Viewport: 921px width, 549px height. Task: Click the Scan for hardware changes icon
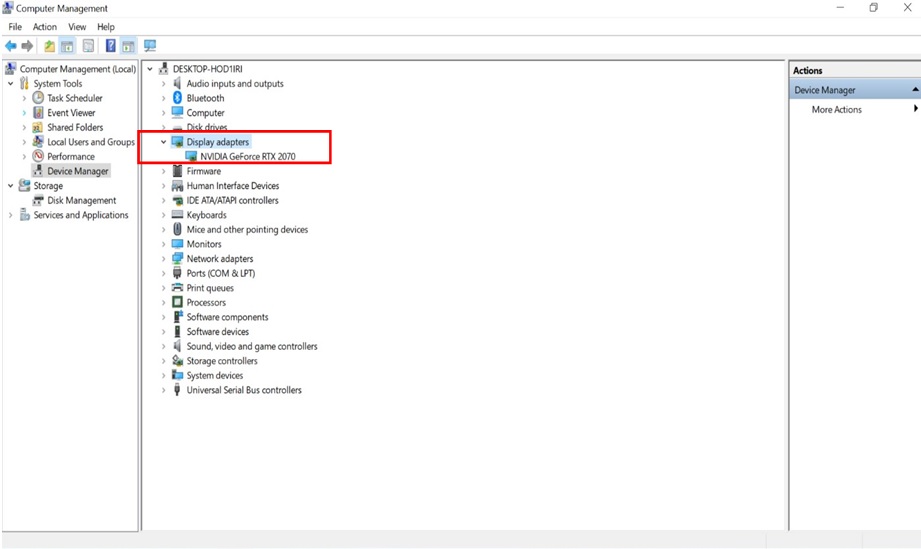[150, 46]
